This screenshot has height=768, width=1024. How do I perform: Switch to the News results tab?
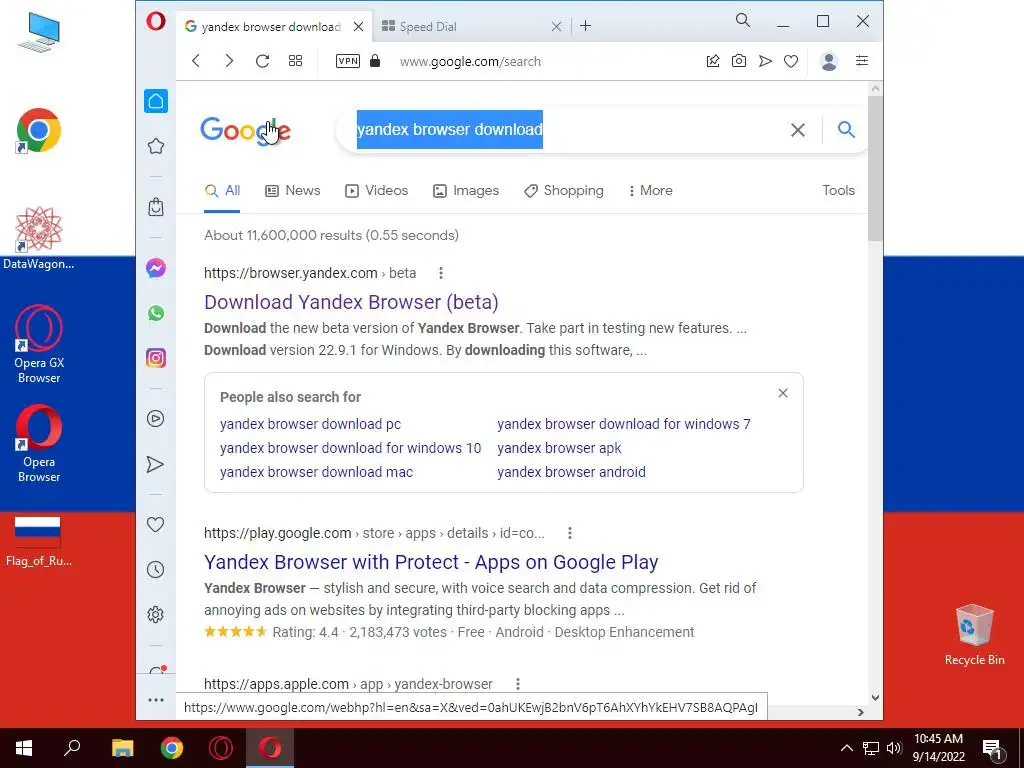(293, 191)
